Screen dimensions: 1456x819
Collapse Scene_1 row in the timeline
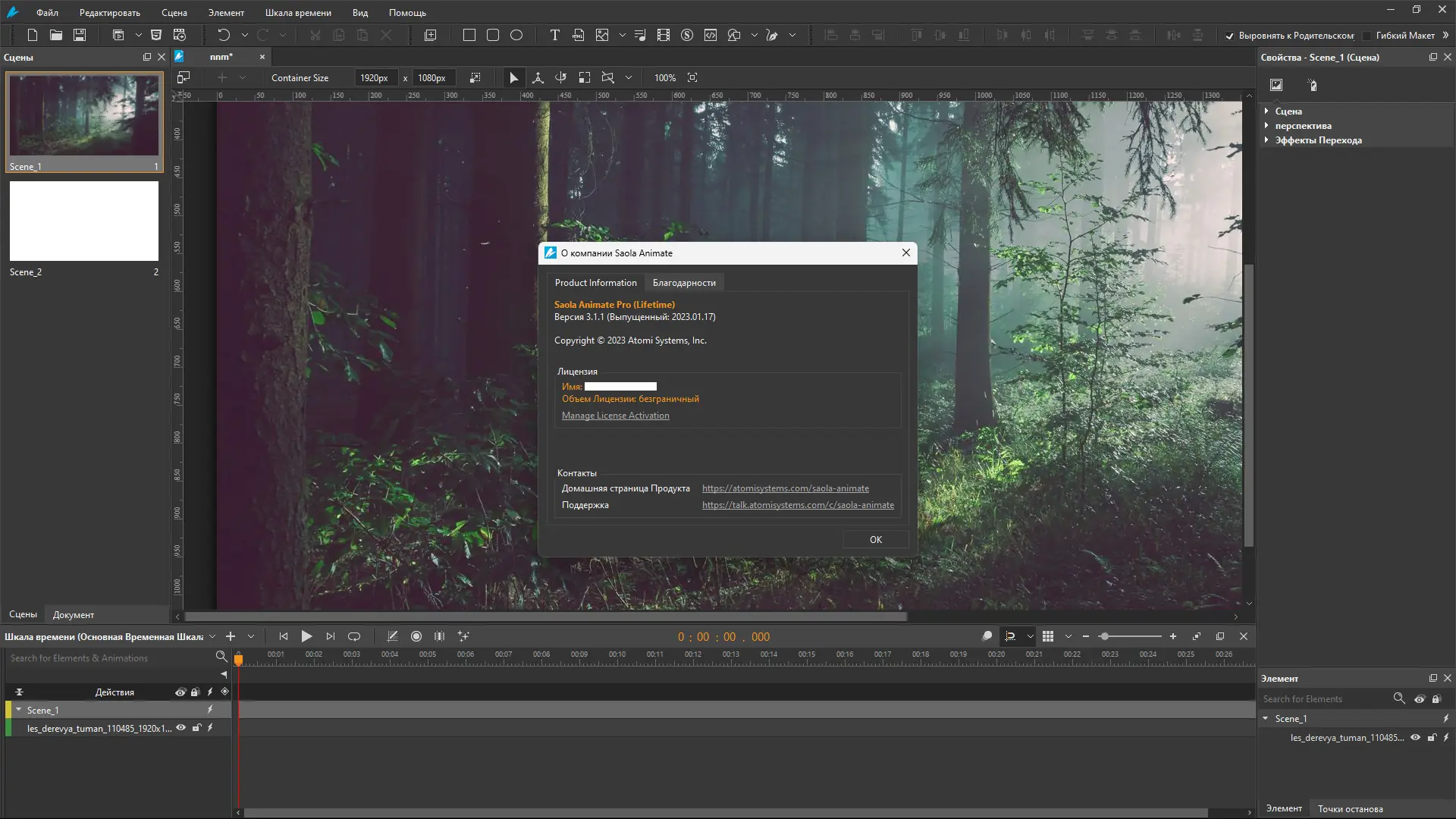coord(18,711)
